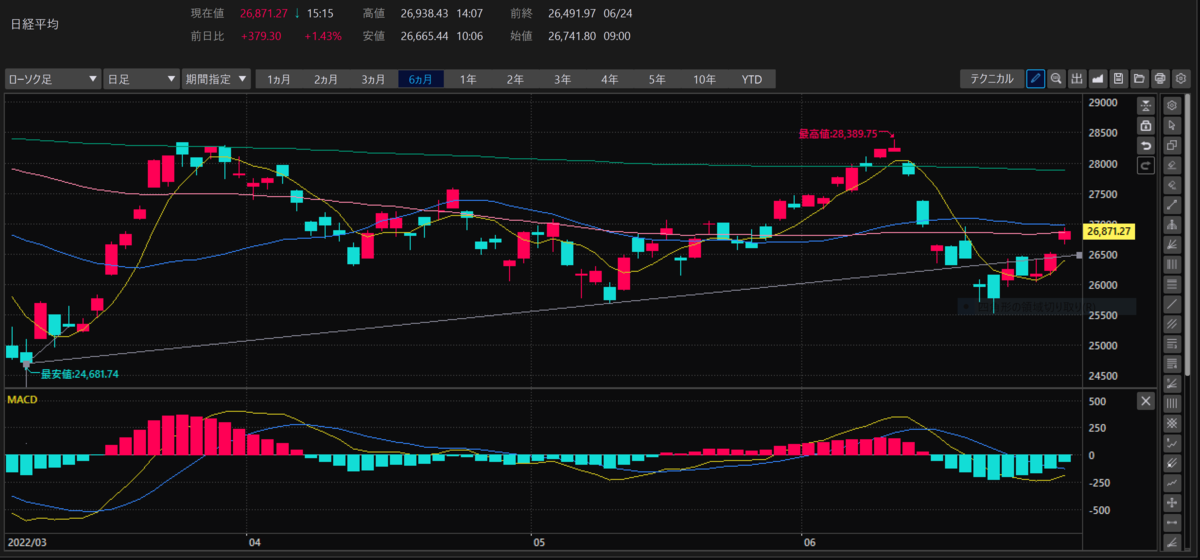Close the MACD indicator panel
The height and width of the screenshot is (560, 1200).
(1146, 401)
